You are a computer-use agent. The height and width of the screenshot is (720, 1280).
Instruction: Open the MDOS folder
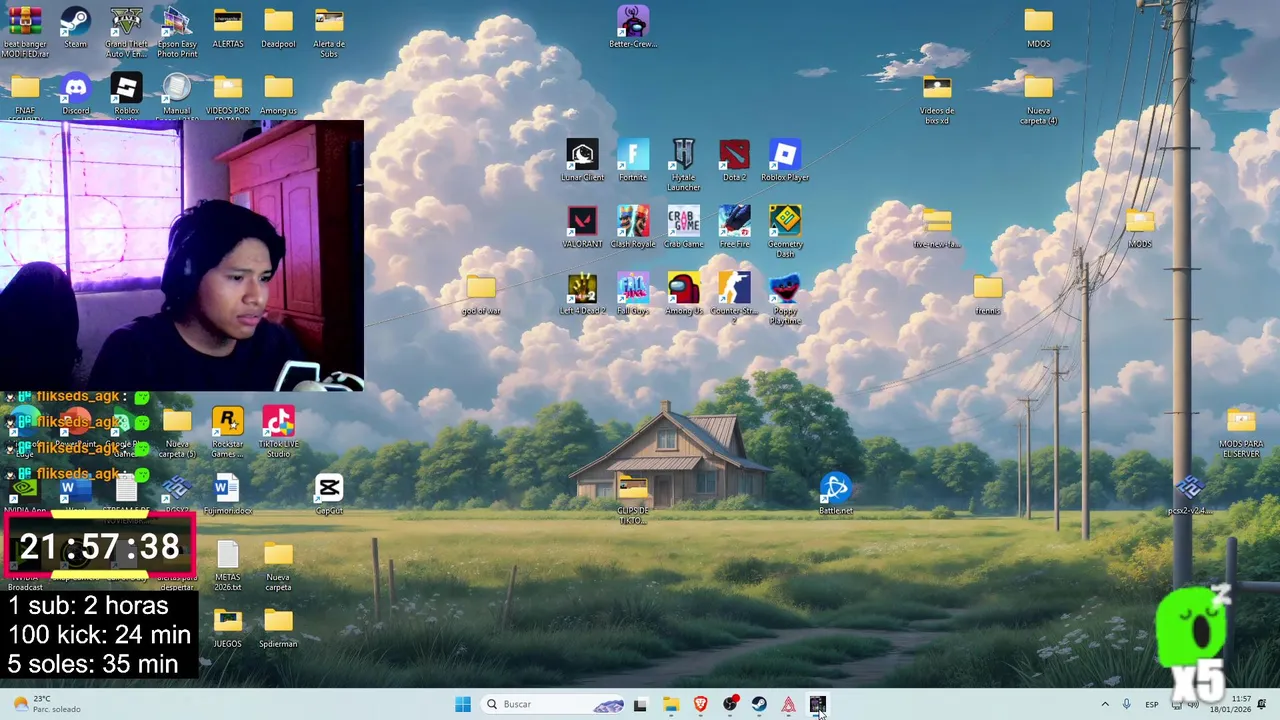(x=1039, y=28)
